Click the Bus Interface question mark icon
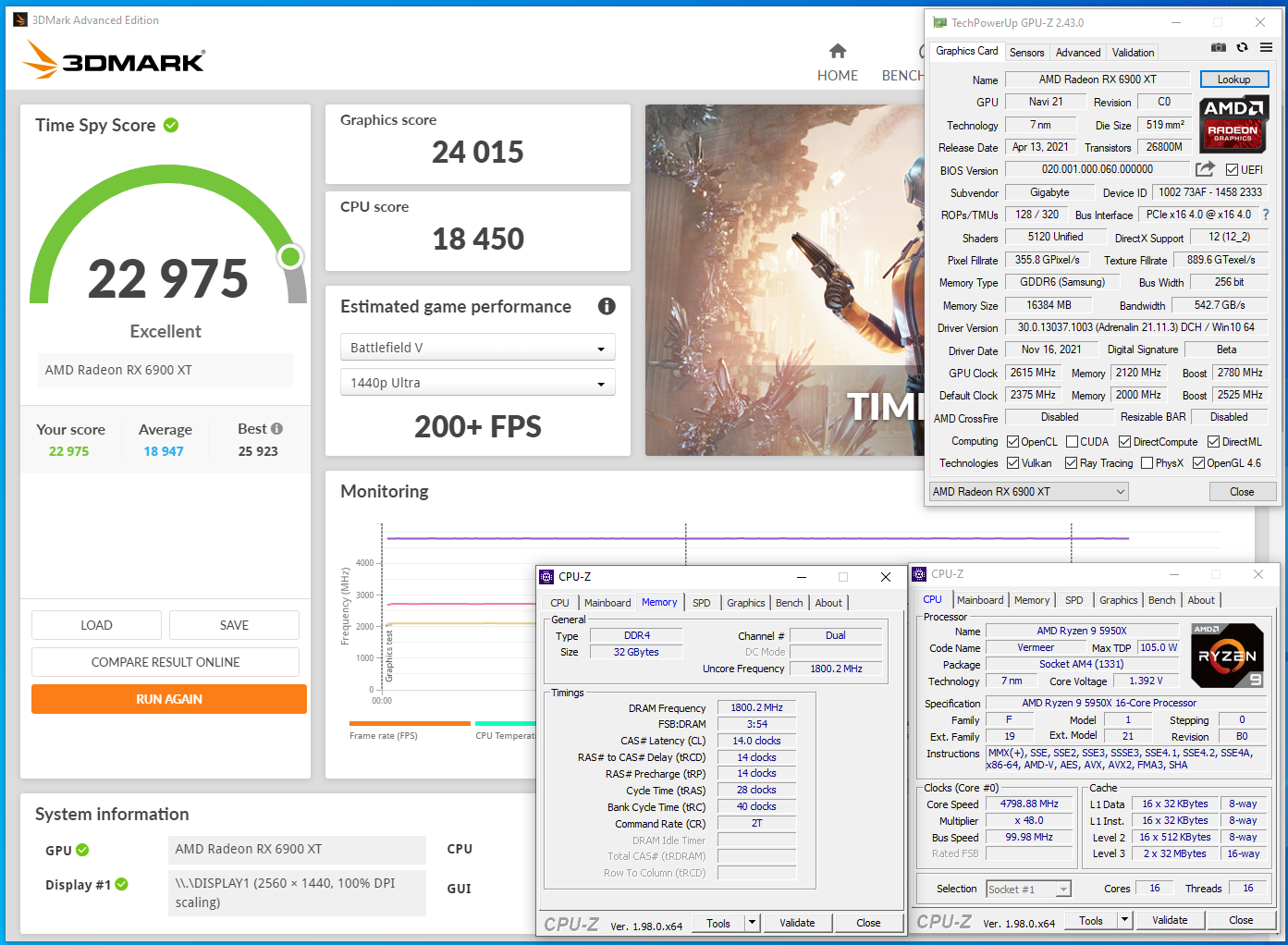Image resolution: width=1288 pixels, height=945 pixels. pyautogui.click(x=1266, y=215)
